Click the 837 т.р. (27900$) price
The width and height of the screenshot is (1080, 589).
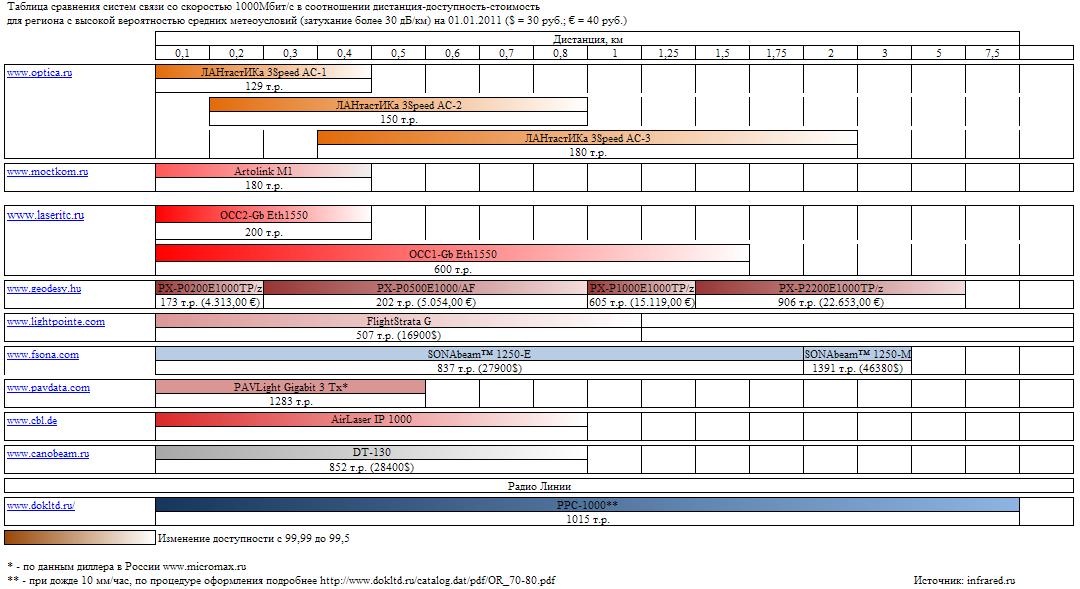tap(479, 368)
